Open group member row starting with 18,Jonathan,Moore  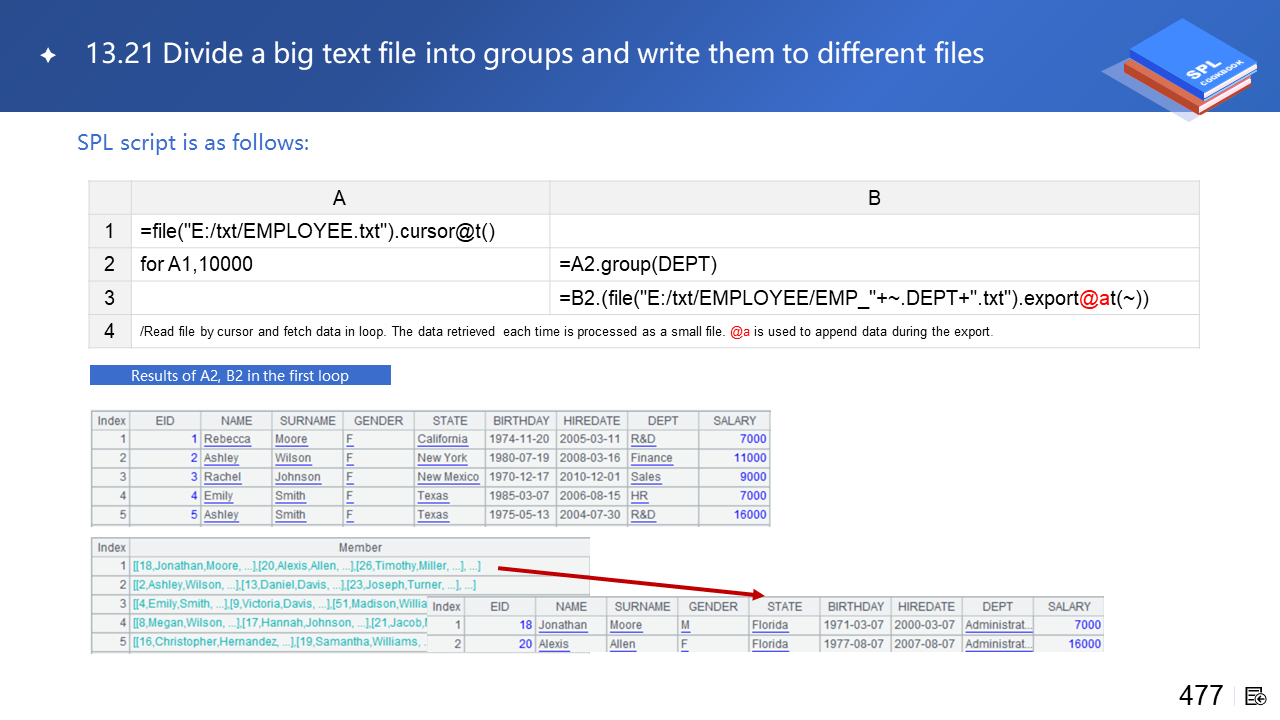[307, 566]
